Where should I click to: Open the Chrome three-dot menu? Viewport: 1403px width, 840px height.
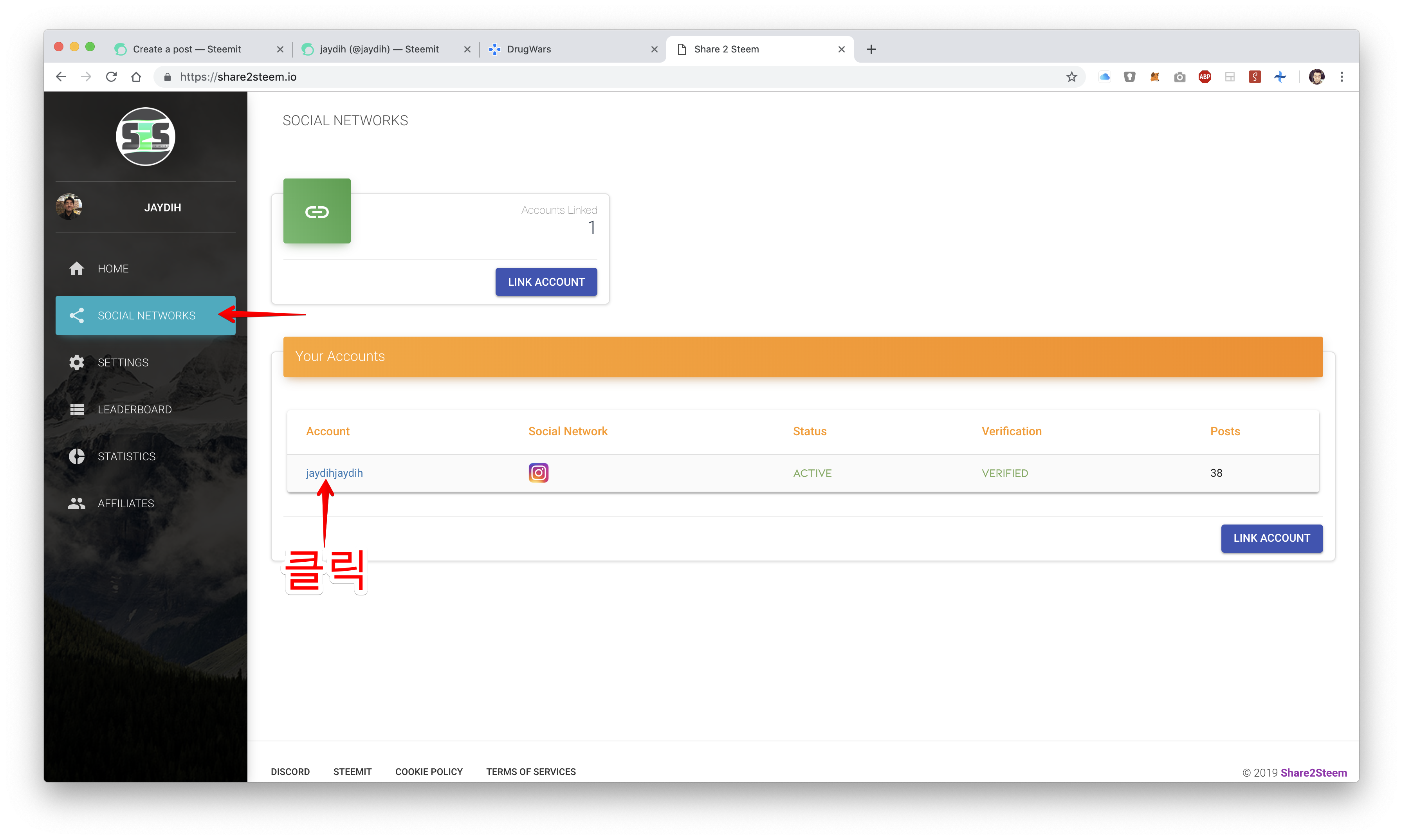pos(1342,77)
